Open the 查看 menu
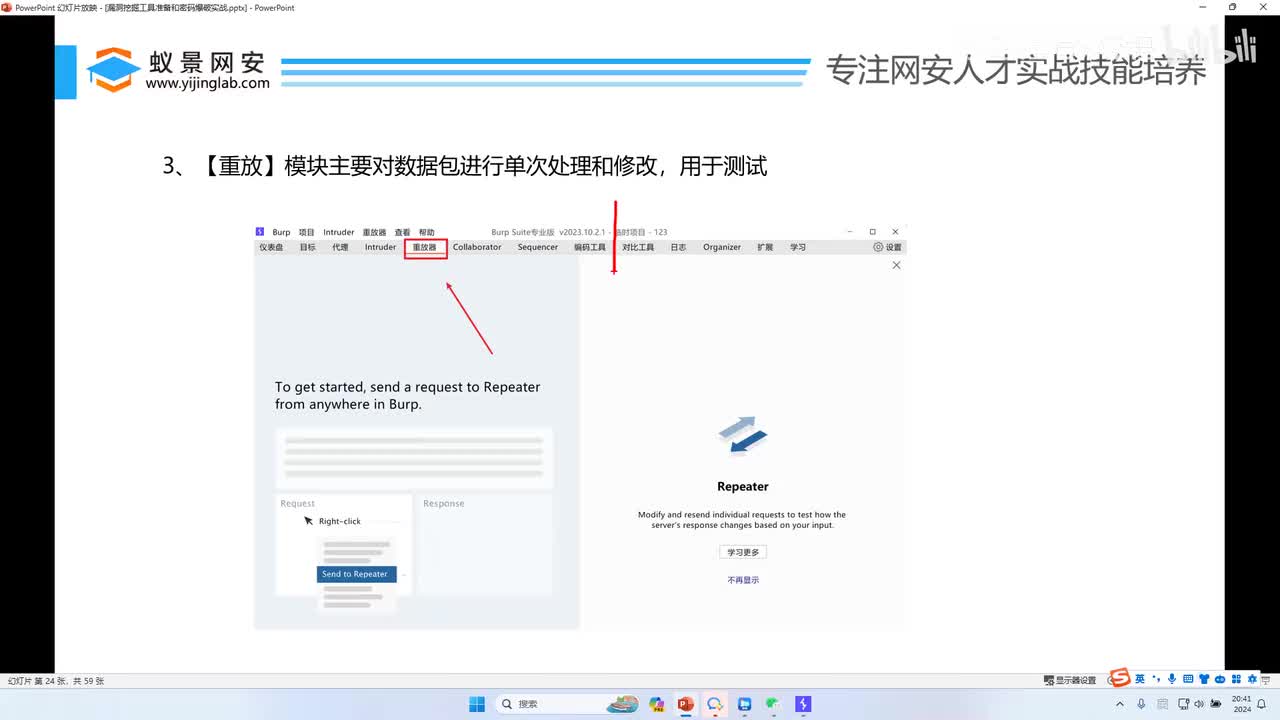 (x=402, y=232)
